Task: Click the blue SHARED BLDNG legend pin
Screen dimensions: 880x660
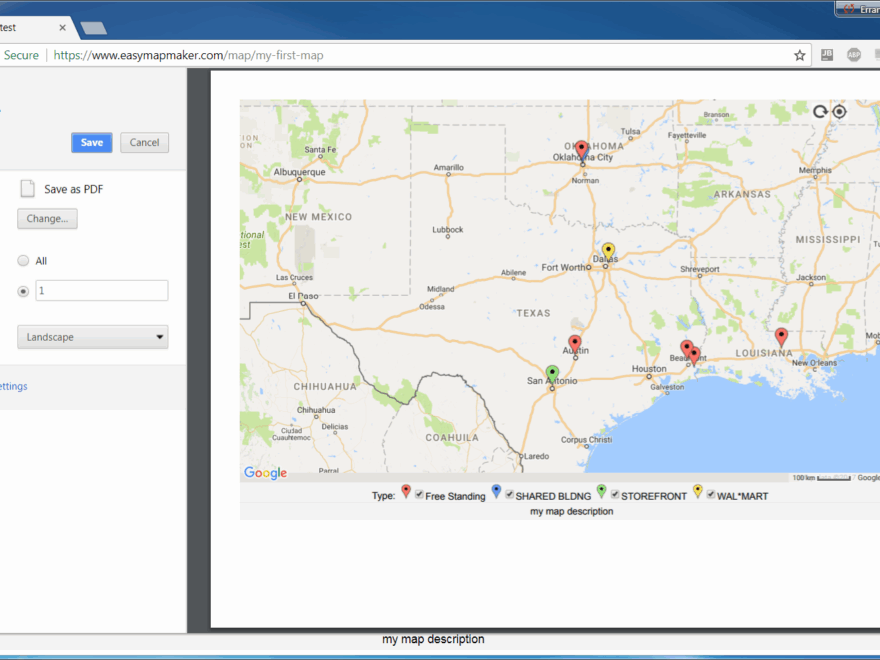Action: pyautogui.click(x=495, y=491)
